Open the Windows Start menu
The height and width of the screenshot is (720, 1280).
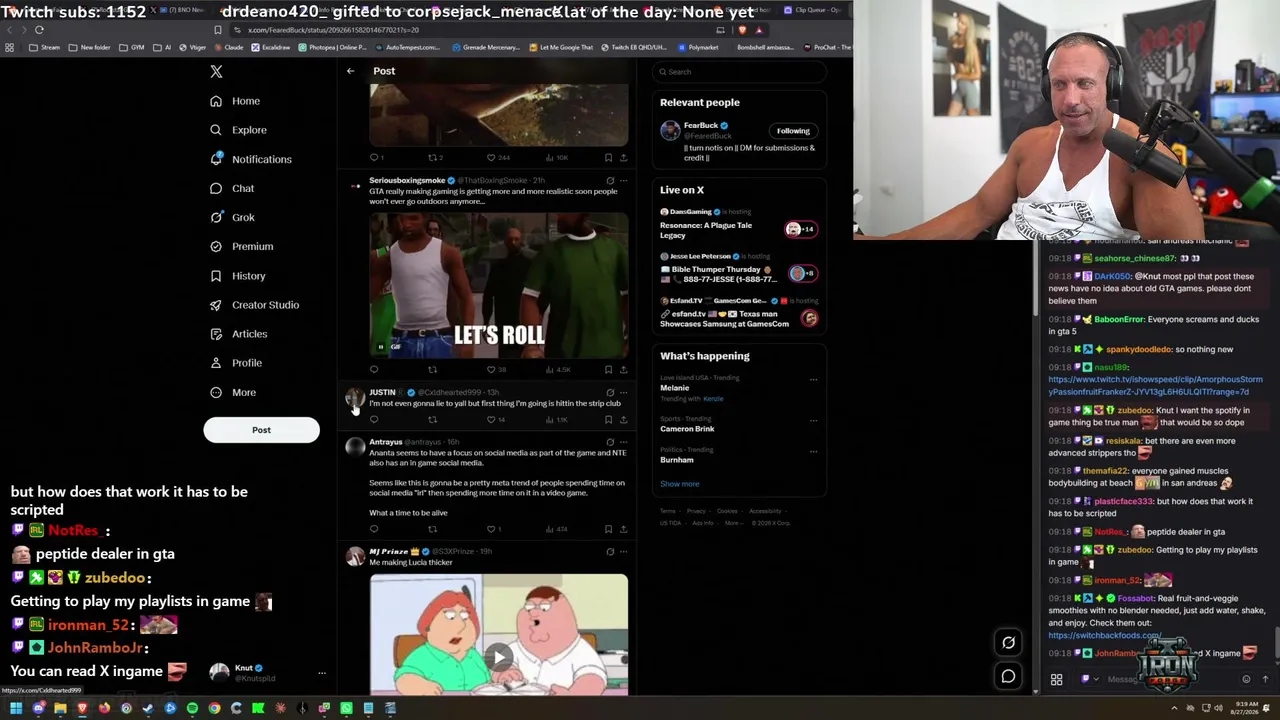[16, 708]
